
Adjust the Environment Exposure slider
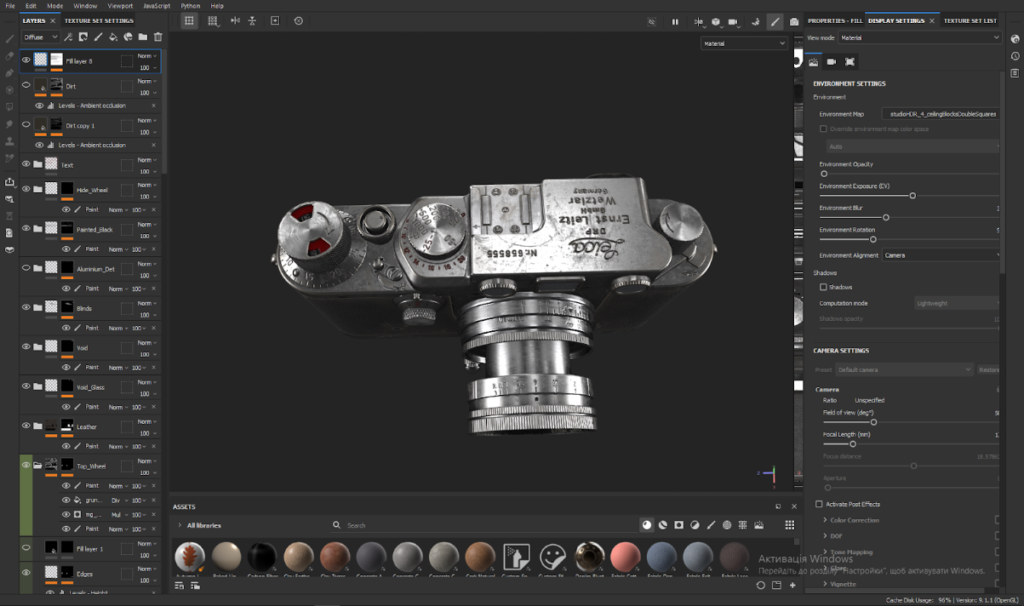point(913,195)
